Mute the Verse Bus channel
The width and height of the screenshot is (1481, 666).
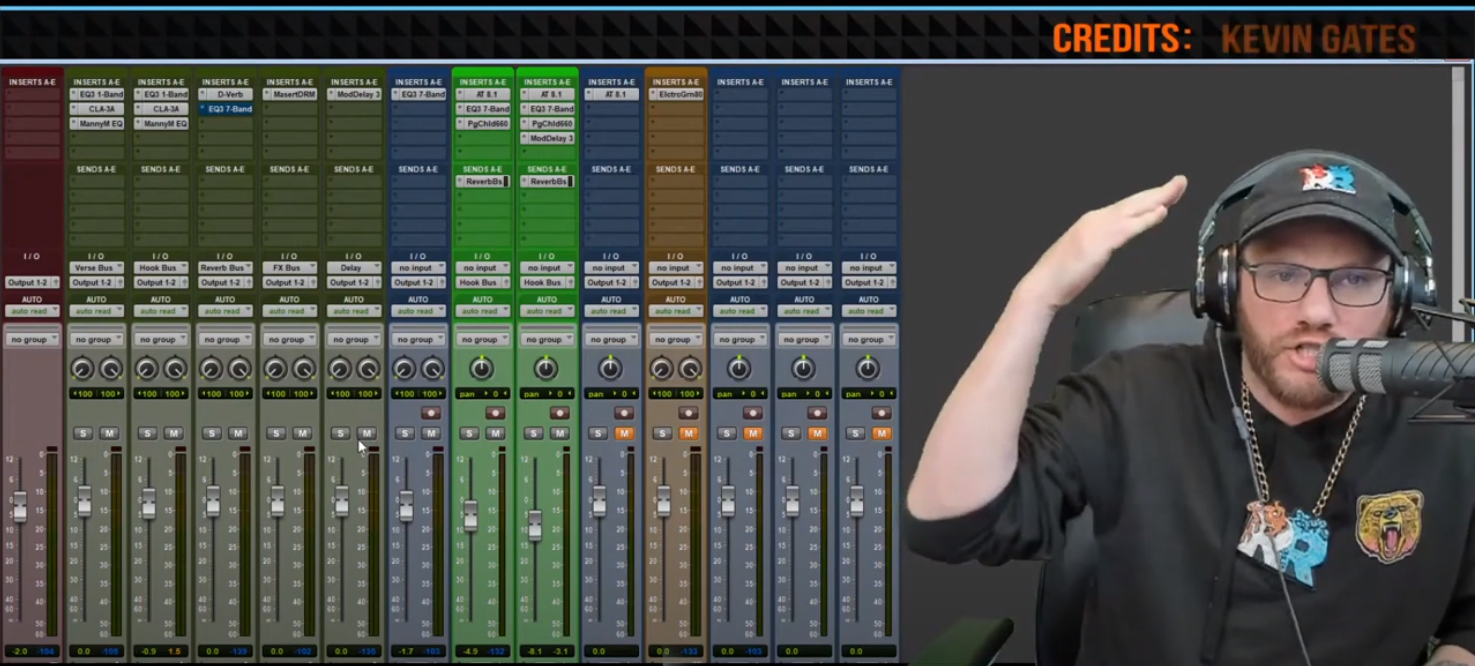click(110, 433)
